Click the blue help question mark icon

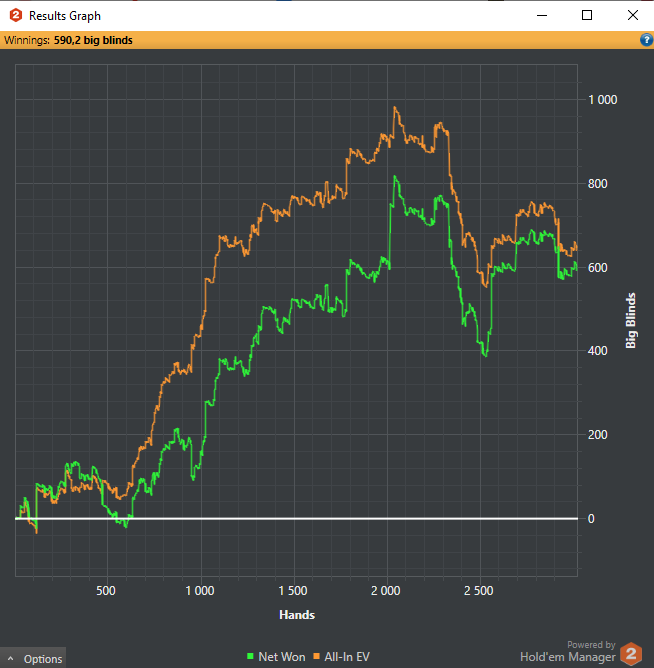[646, 40]
